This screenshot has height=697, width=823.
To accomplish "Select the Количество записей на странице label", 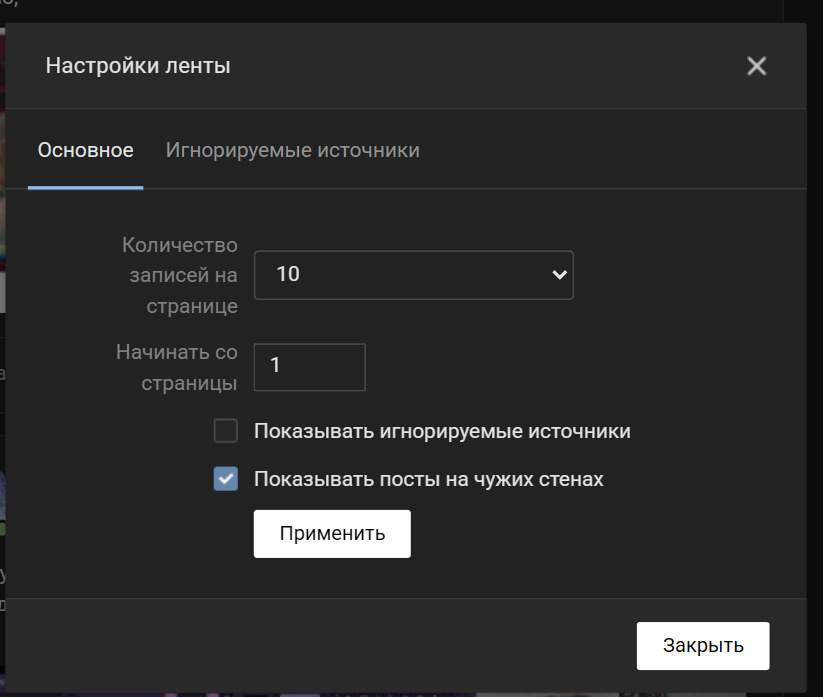I will click(x=180, y=275).
